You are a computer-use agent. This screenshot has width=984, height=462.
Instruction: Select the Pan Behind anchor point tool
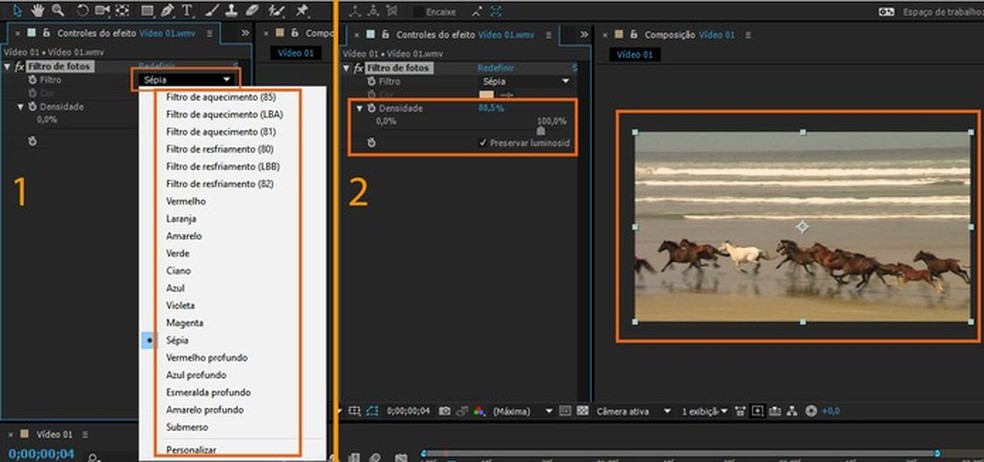tap(122, 9)
